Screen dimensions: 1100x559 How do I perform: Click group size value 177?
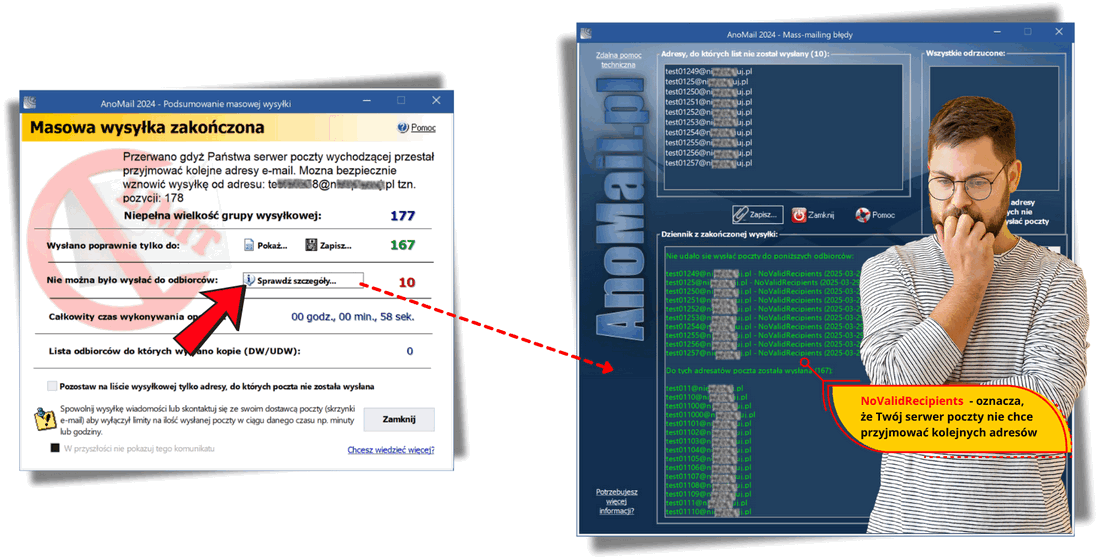[403, 216]
